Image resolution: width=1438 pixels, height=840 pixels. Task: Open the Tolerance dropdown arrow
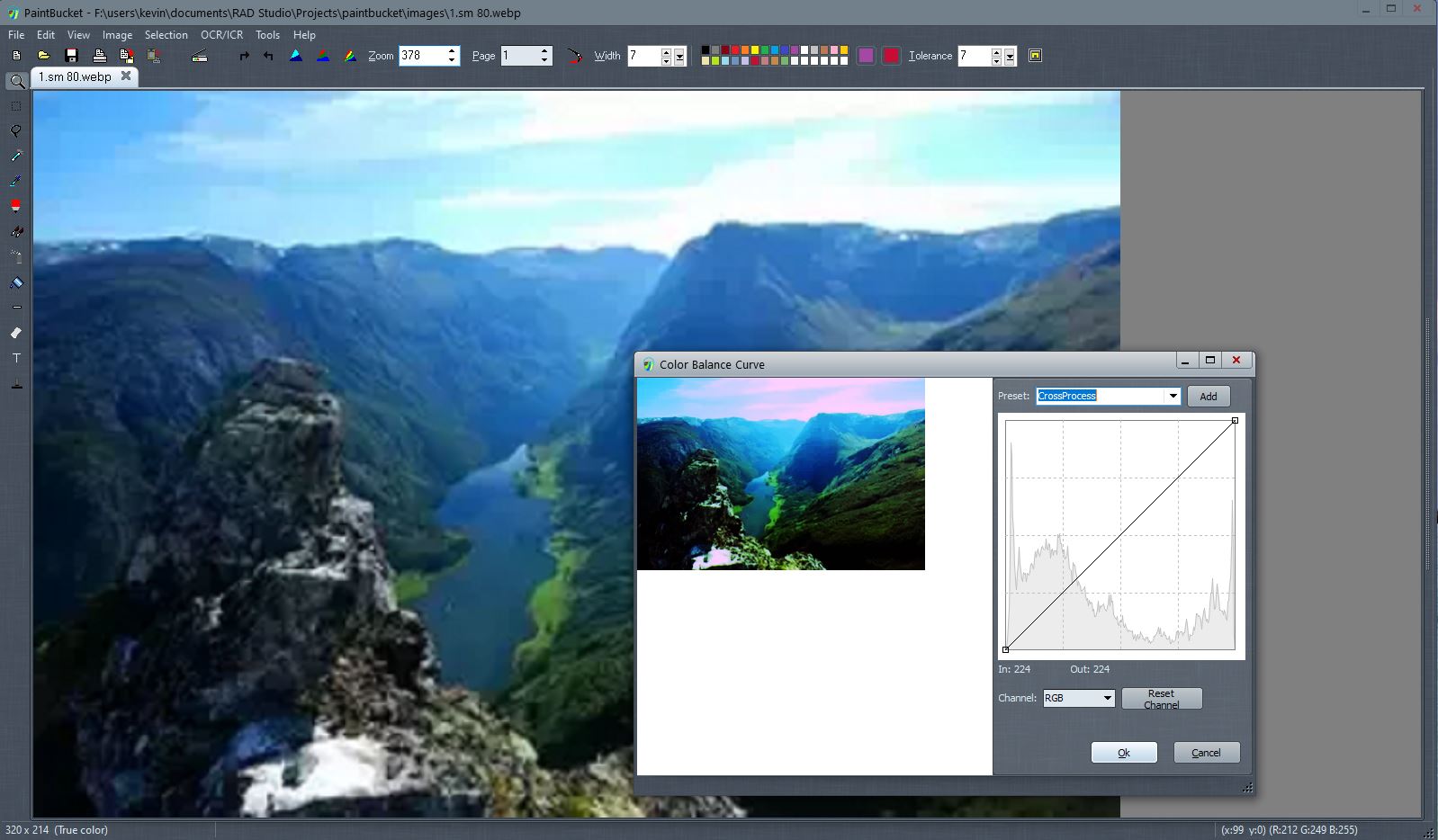coord(1010,56)
